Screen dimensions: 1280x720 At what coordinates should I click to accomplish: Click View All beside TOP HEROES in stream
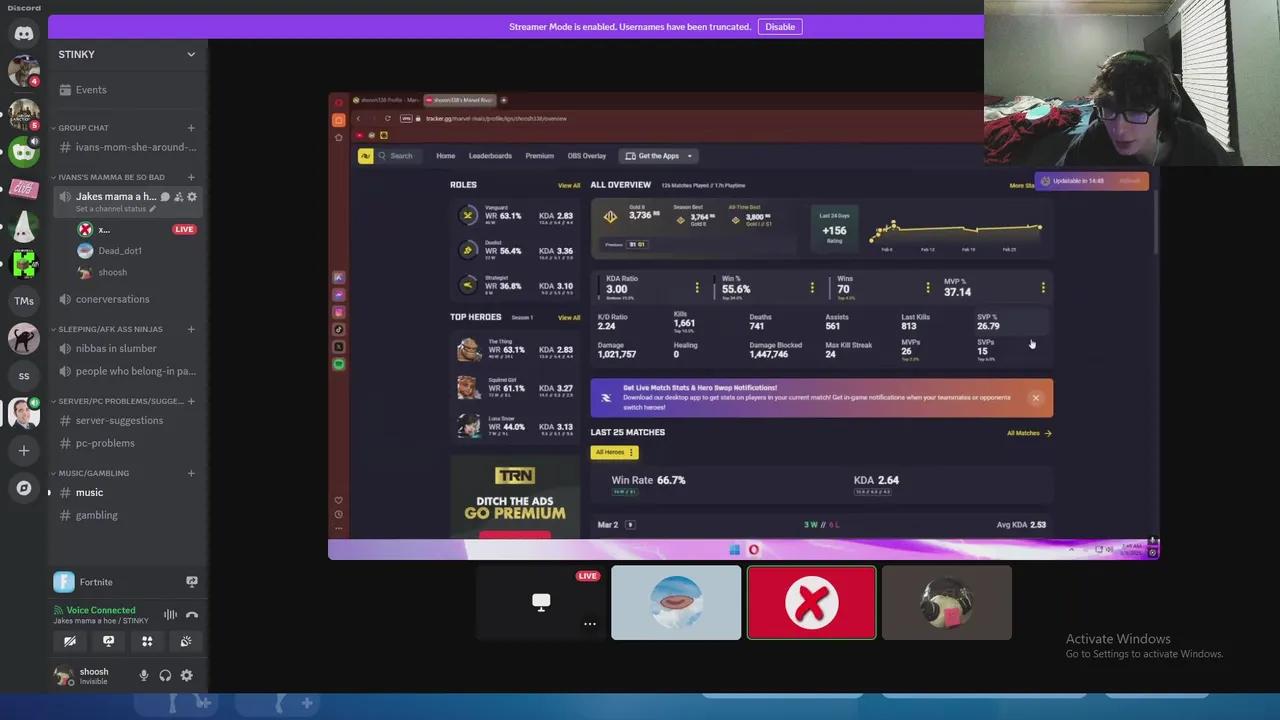pos(568,317)
